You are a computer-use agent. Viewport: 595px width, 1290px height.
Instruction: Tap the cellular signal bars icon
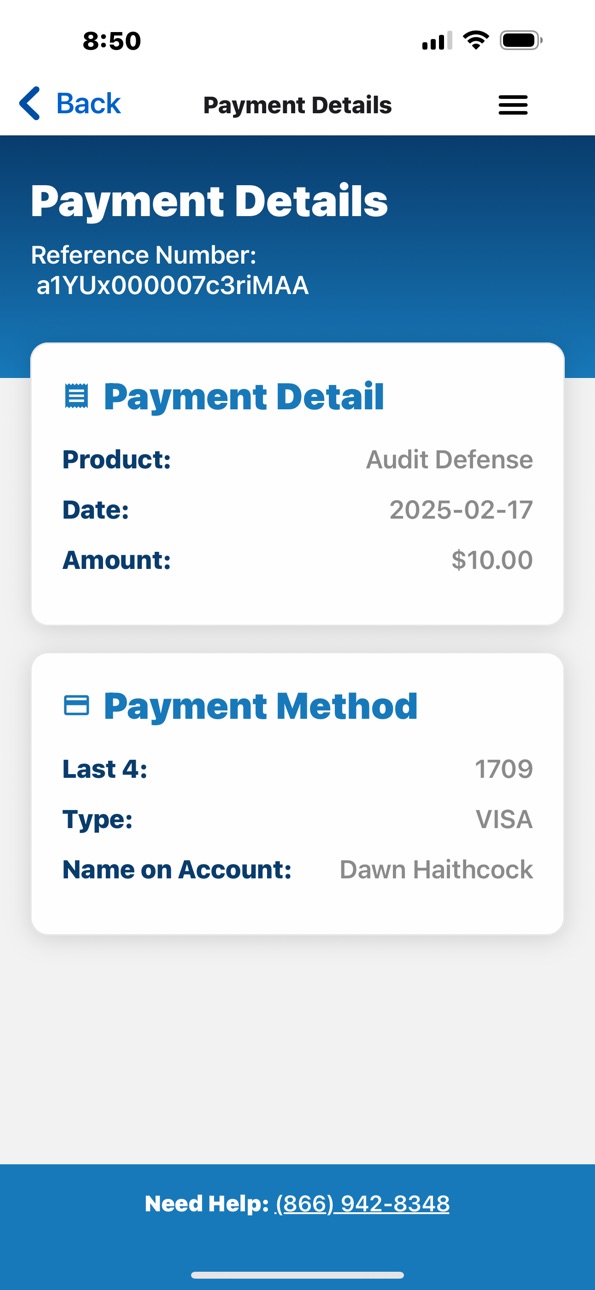(x=436, y=42)
